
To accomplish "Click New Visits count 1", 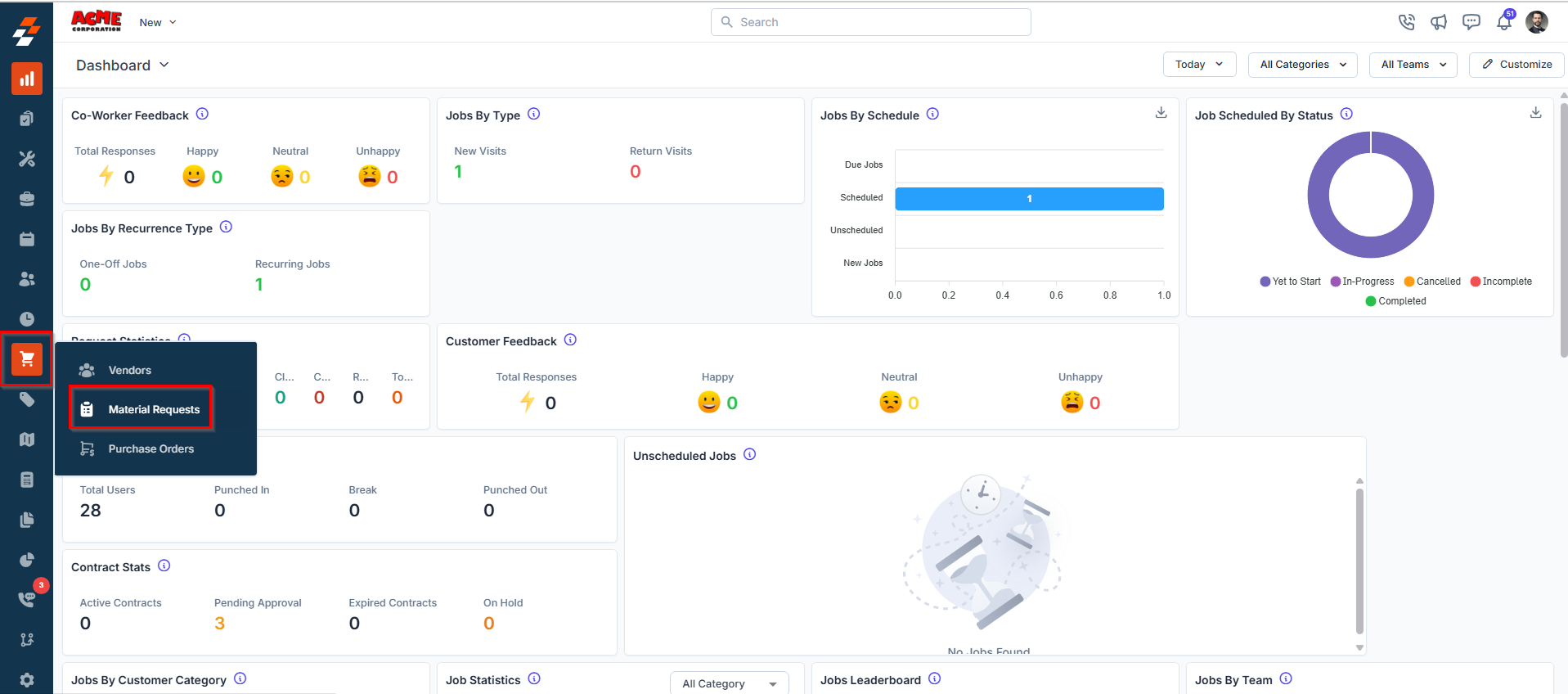I will point(458,172).
